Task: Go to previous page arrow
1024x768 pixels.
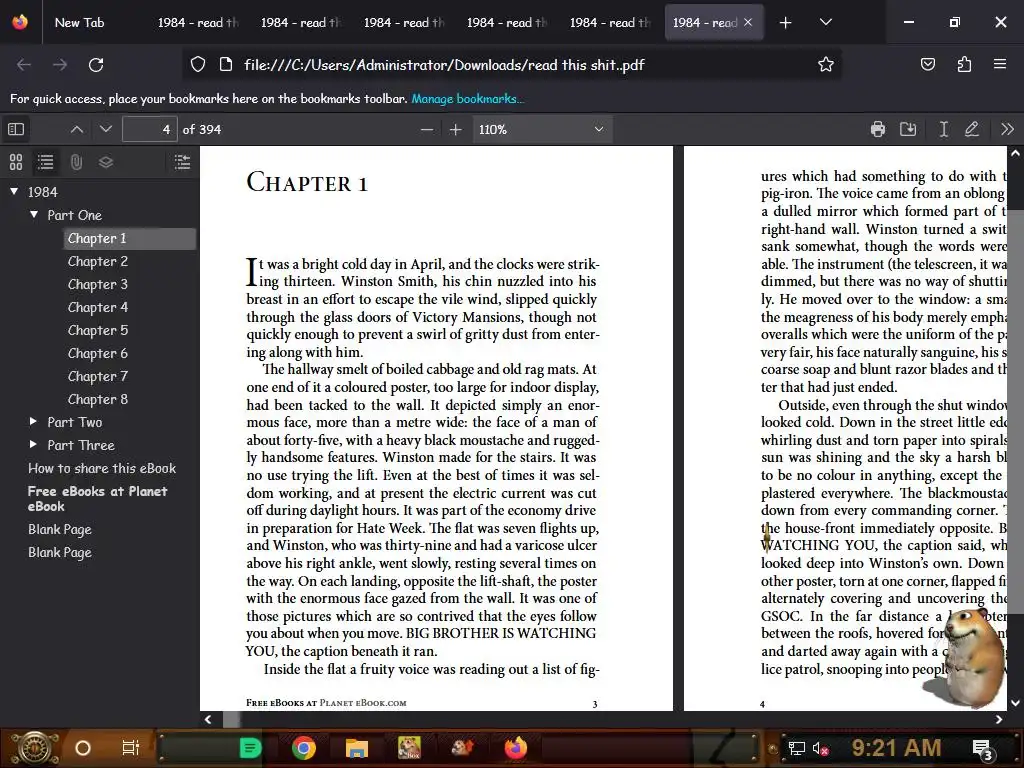Action: point(76,129)
